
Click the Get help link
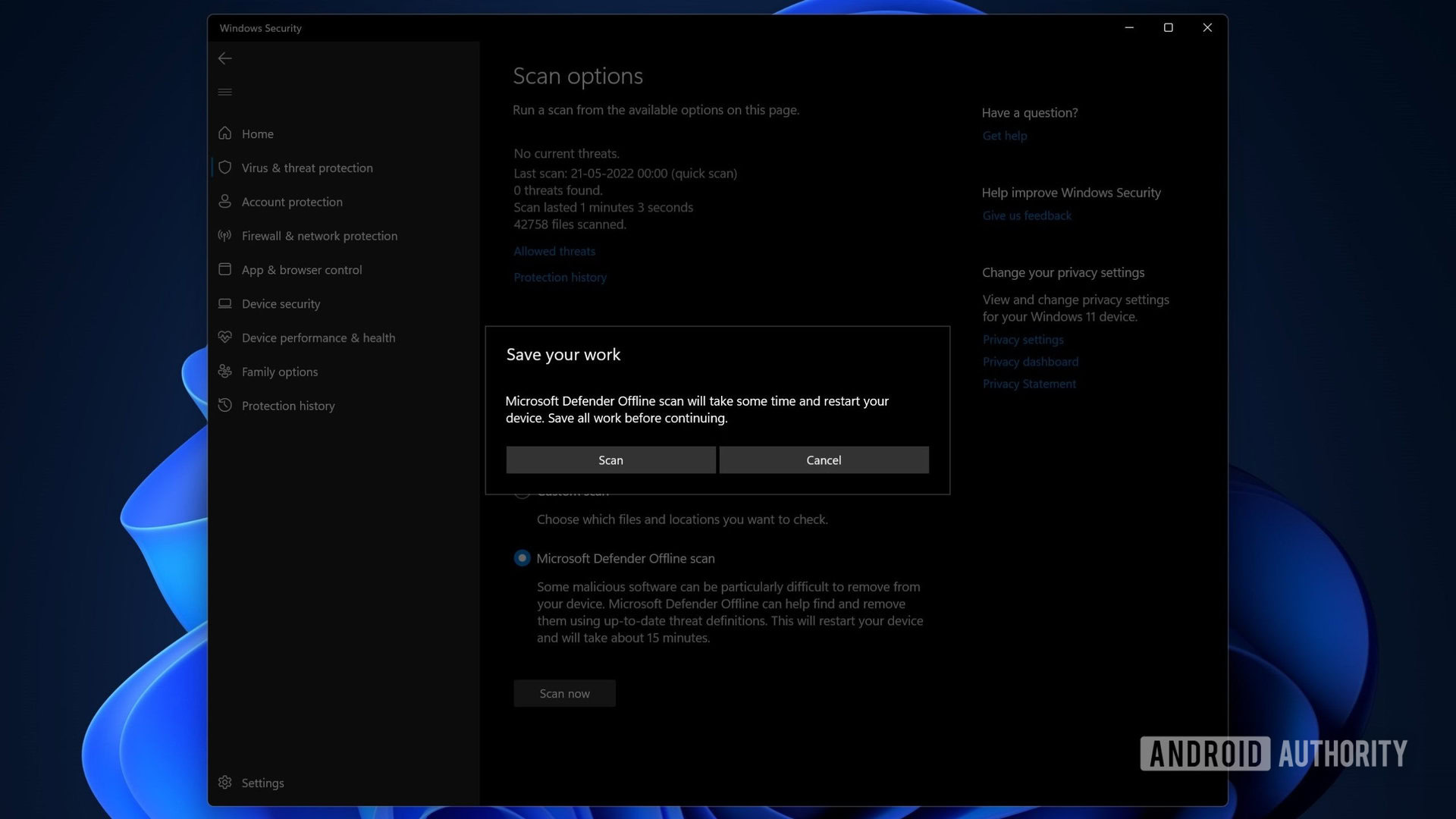pyautogui.click(x=1003, y=135)
